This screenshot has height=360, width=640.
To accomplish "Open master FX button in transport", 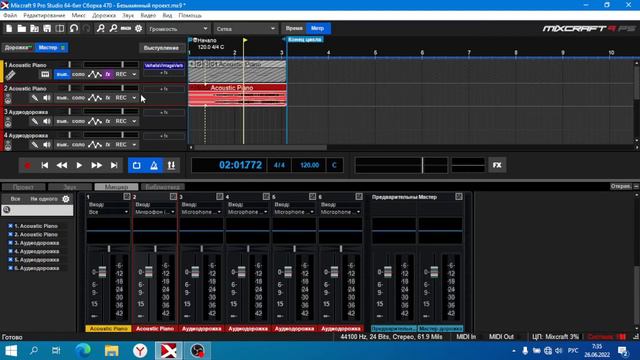I will tap(497, 165).
